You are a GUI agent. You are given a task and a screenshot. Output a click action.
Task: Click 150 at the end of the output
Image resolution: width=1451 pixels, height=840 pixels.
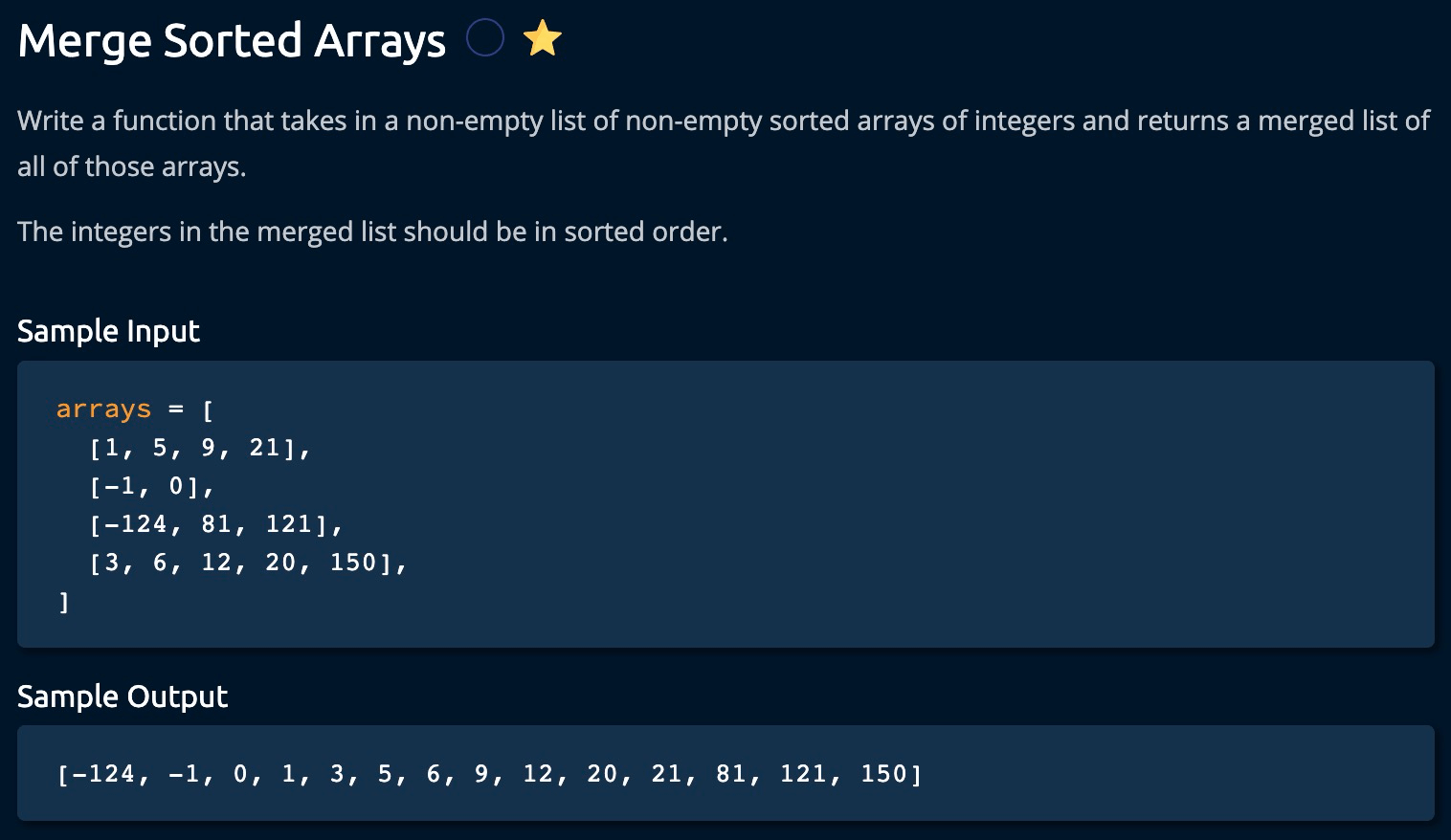(x=882, y=774)
